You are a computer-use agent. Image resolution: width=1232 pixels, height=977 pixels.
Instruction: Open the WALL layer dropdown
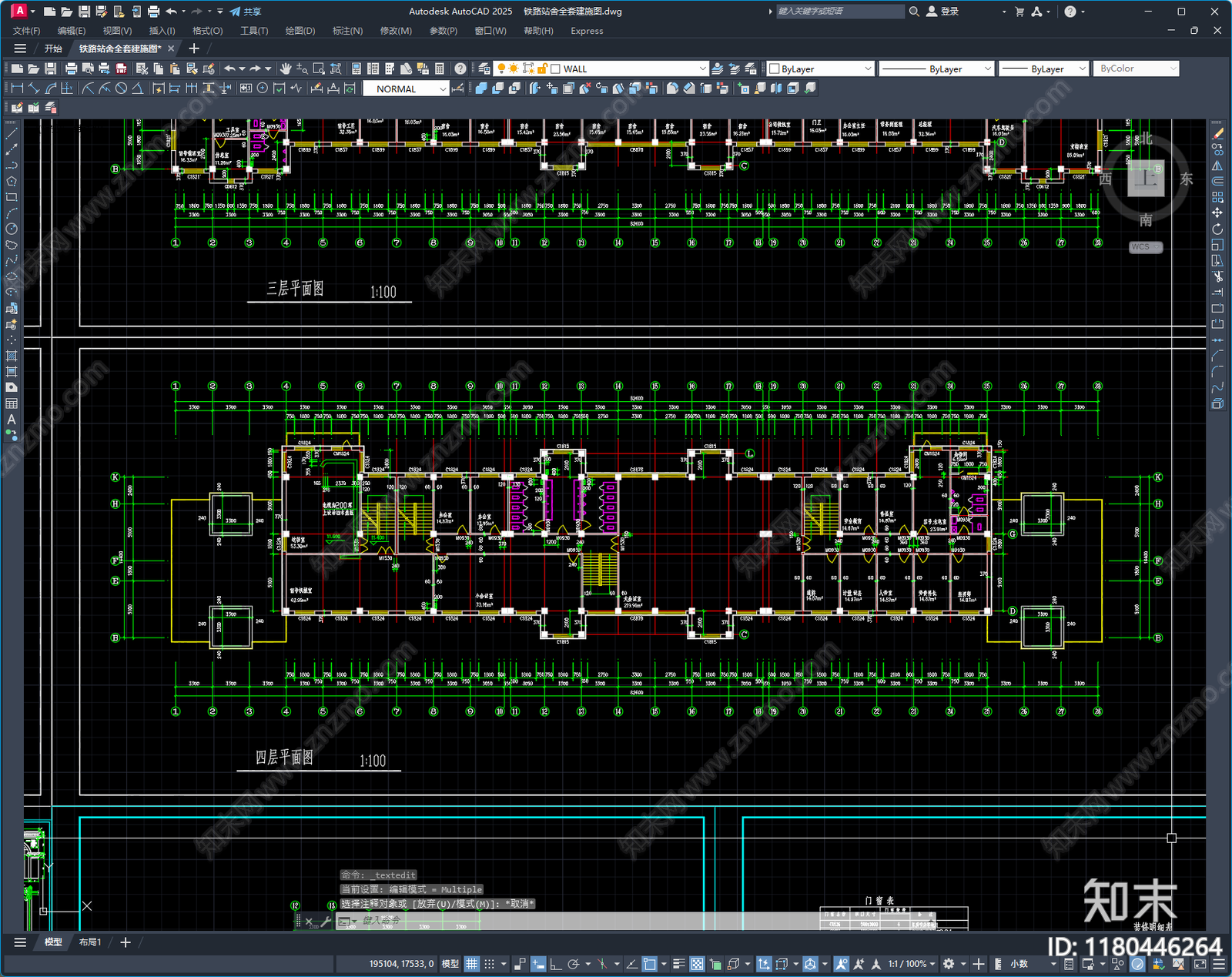(x=701, y=69)
